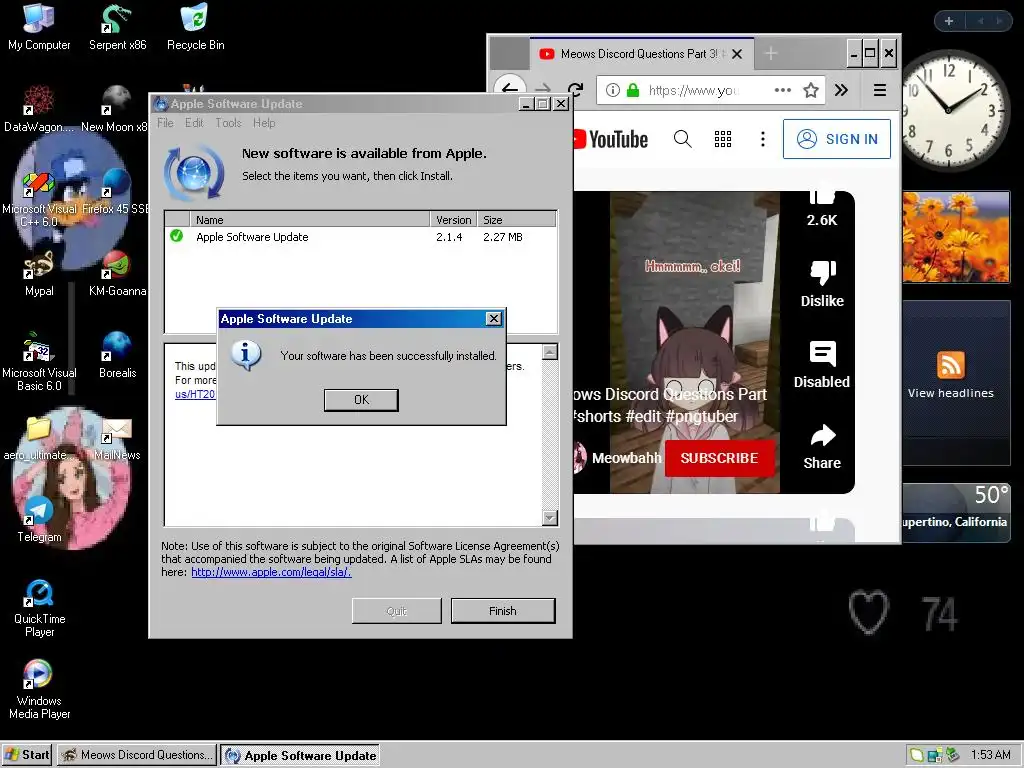Open the browser hamburger menu
The height and width of the screenshot is (768, 1024).
click(880, 90)
